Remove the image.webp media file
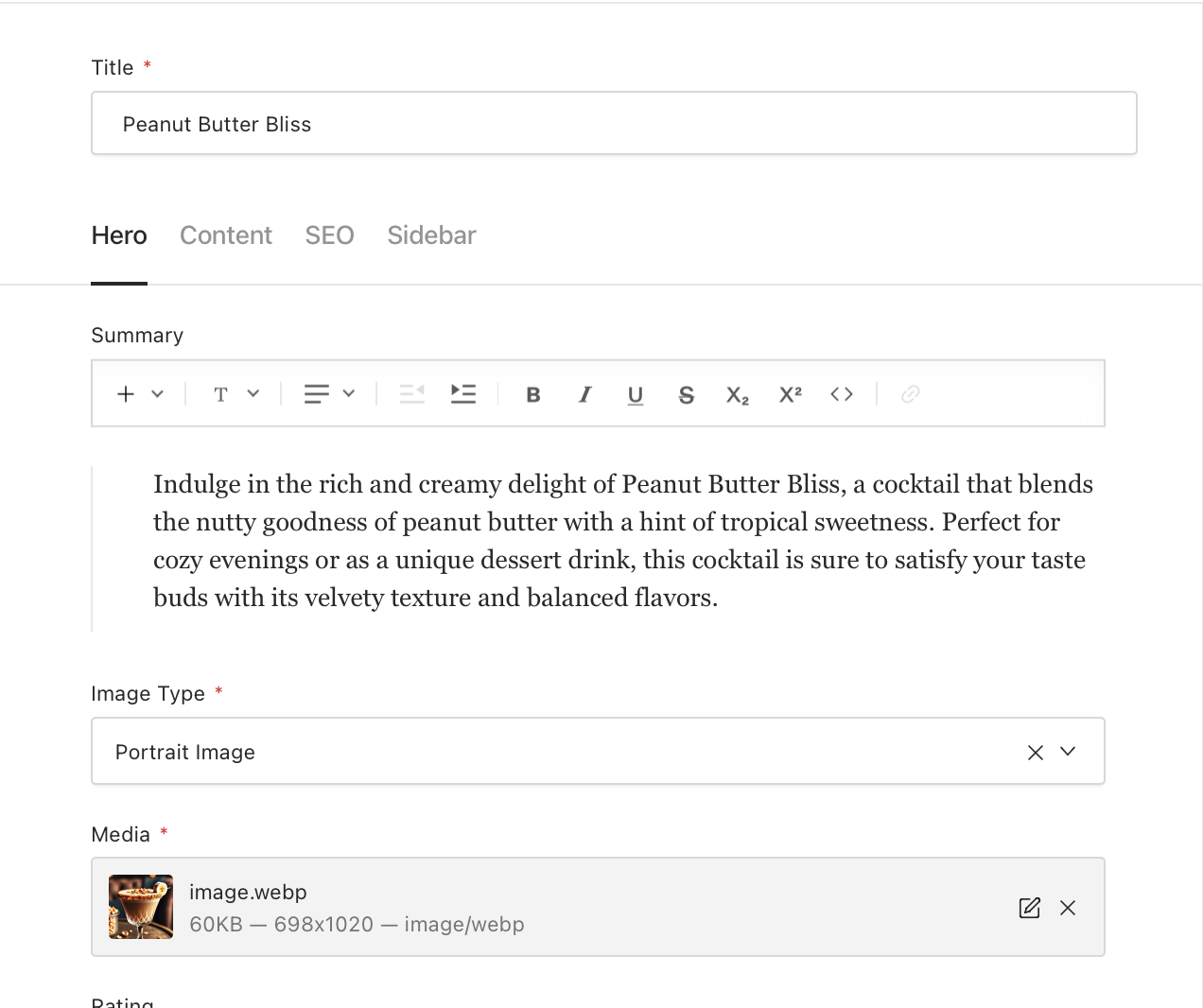Viewport: 1203px width, 1008px height. coord(1068,908)
